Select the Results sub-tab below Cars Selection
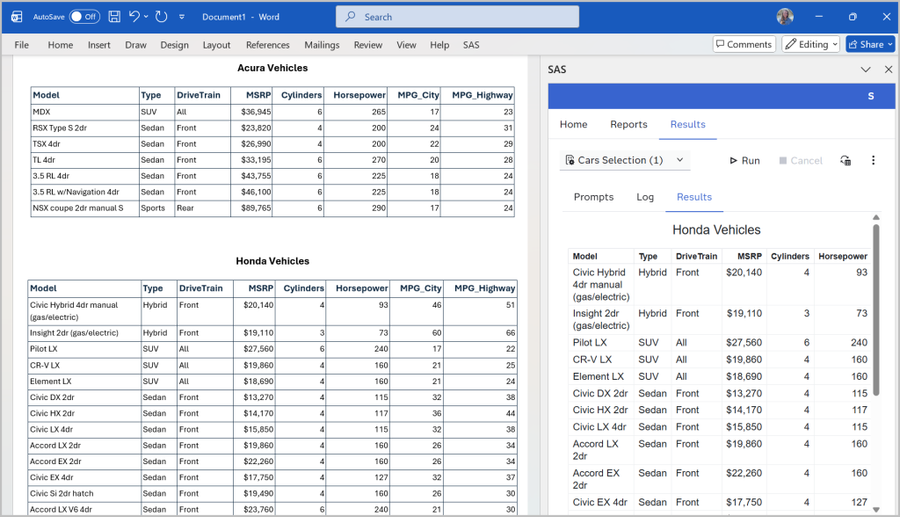Screen dimensions: 900x517 point(694,197)
